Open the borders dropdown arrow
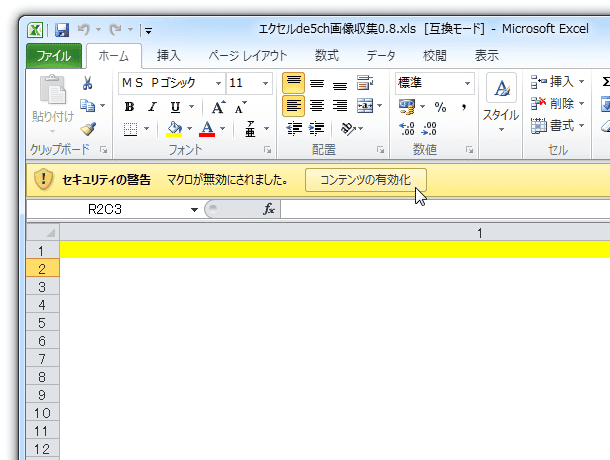 coord(146,129)
